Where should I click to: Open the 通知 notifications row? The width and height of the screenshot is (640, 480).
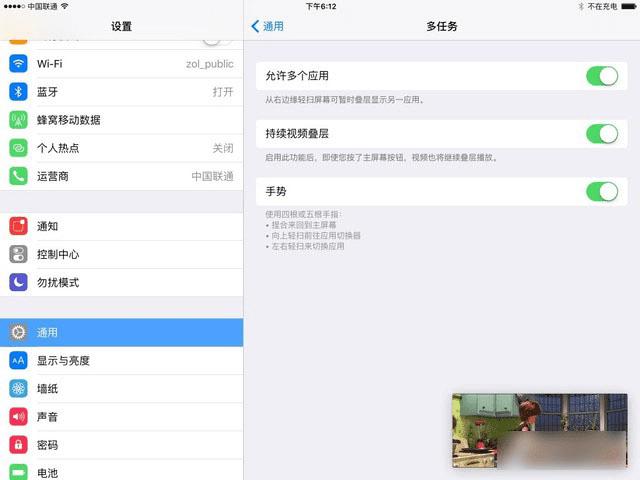tap(121, 226)
